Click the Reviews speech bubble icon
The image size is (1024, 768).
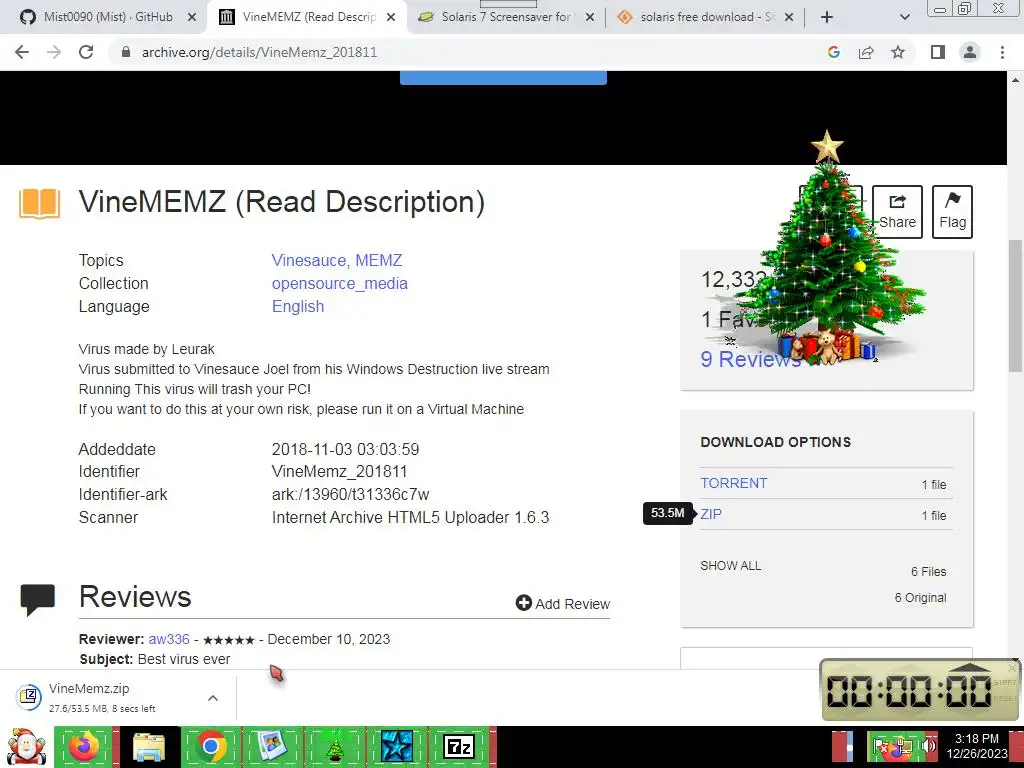click(37, 599)
